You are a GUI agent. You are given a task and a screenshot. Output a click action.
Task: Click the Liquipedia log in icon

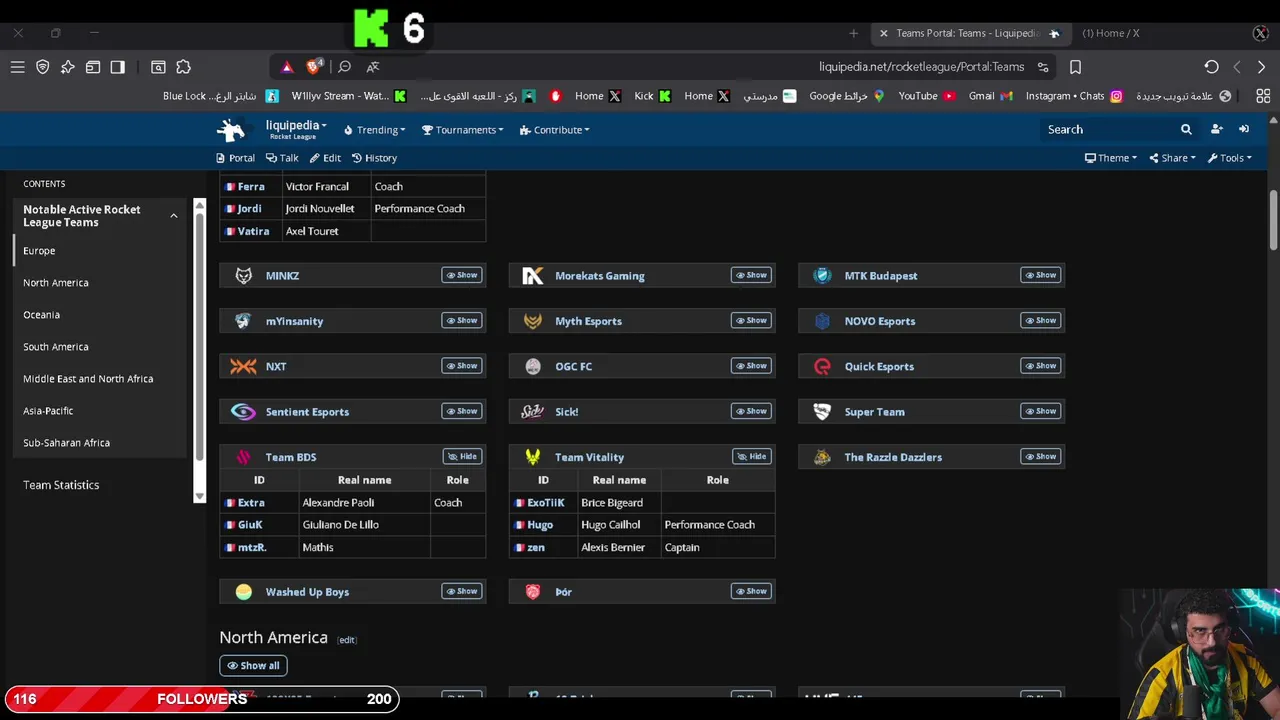click(1244, 129)
